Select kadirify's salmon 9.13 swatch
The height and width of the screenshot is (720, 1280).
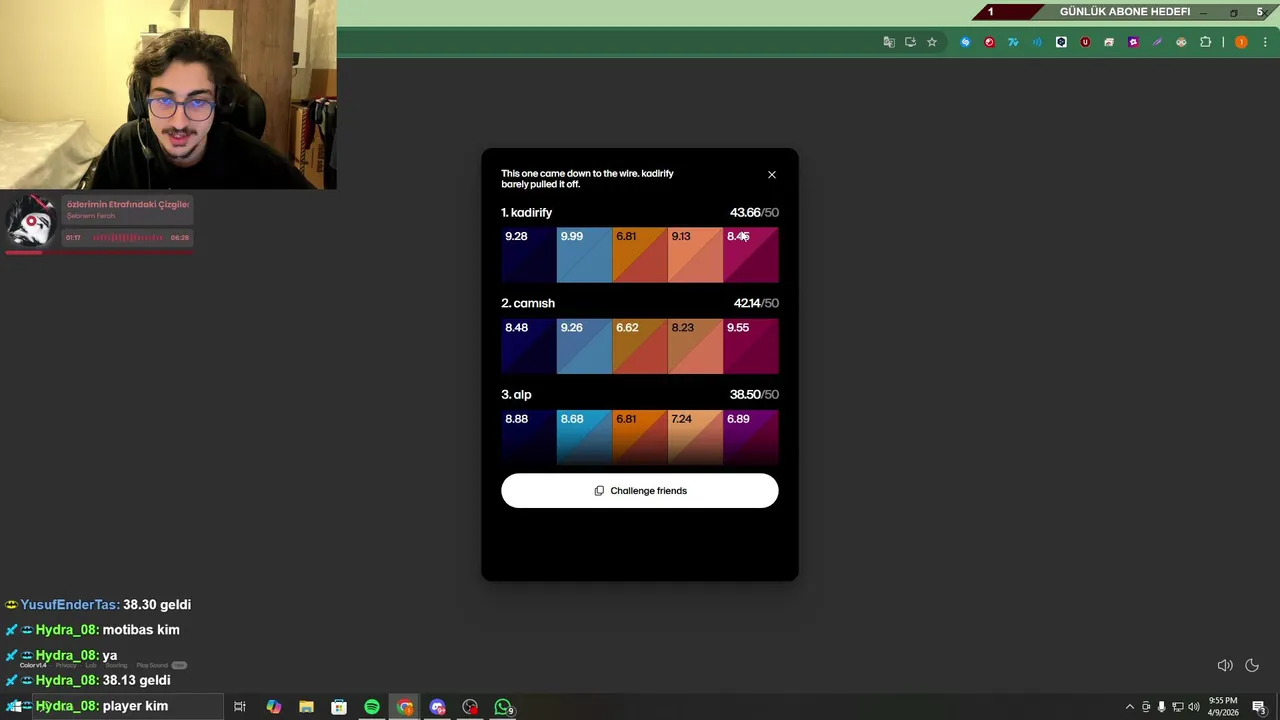(695, 255)
